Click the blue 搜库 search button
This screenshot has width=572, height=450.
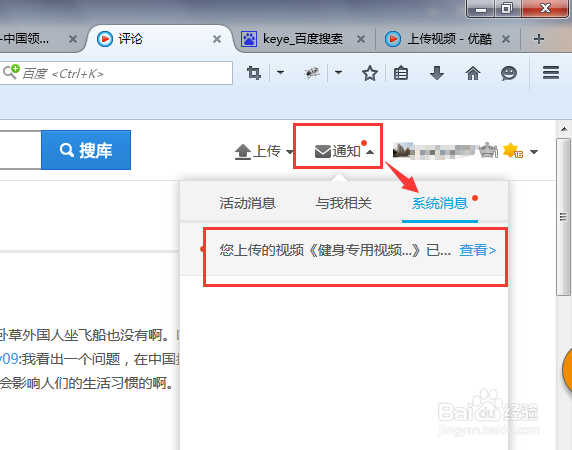click(86, 150)
